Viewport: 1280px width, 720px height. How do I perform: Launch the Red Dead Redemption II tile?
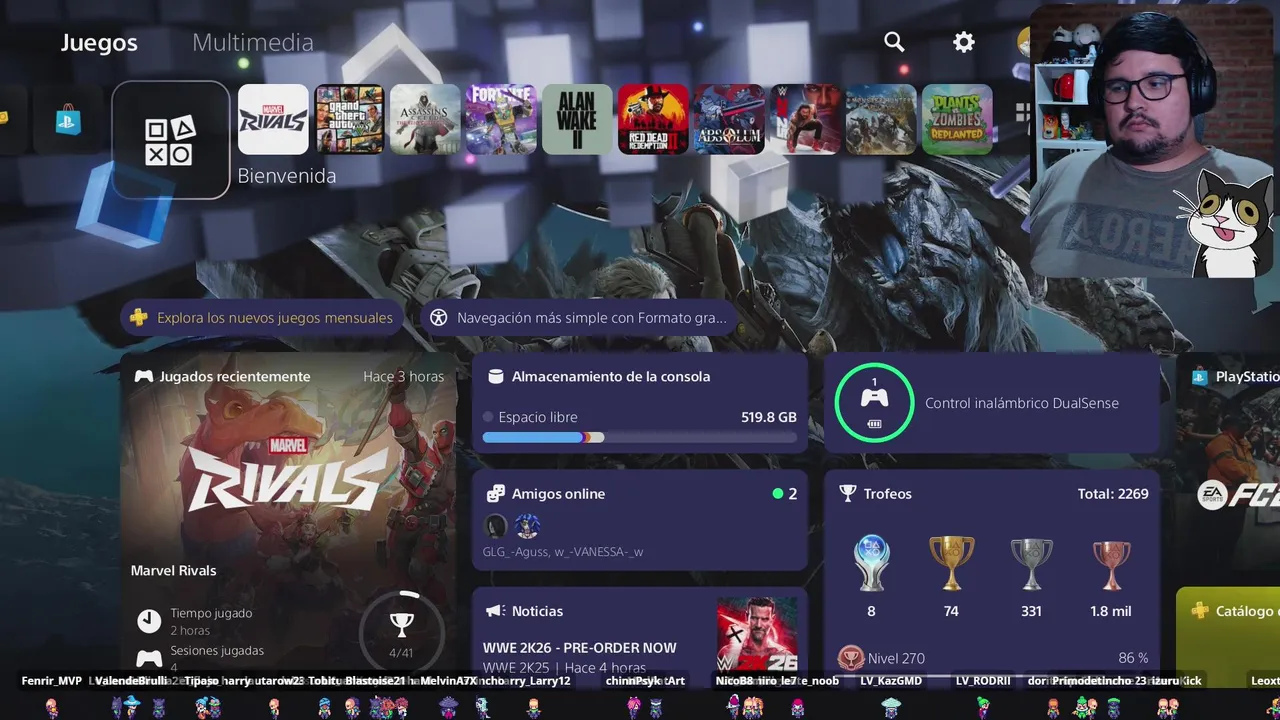(x=653, y=119)
